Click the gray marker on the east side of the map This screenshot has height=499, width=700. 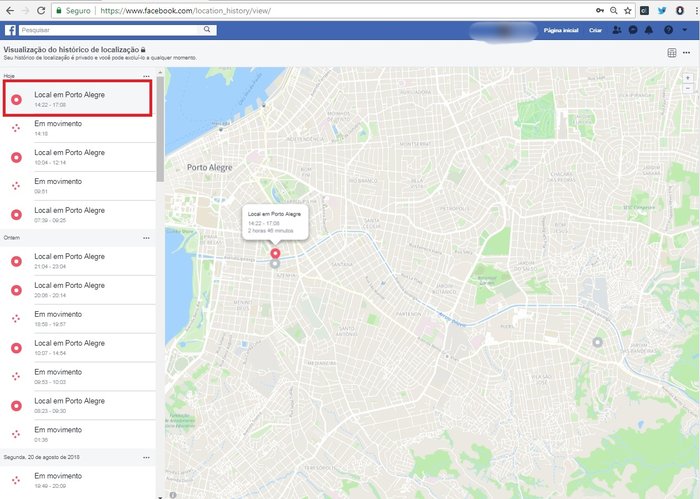597,342
